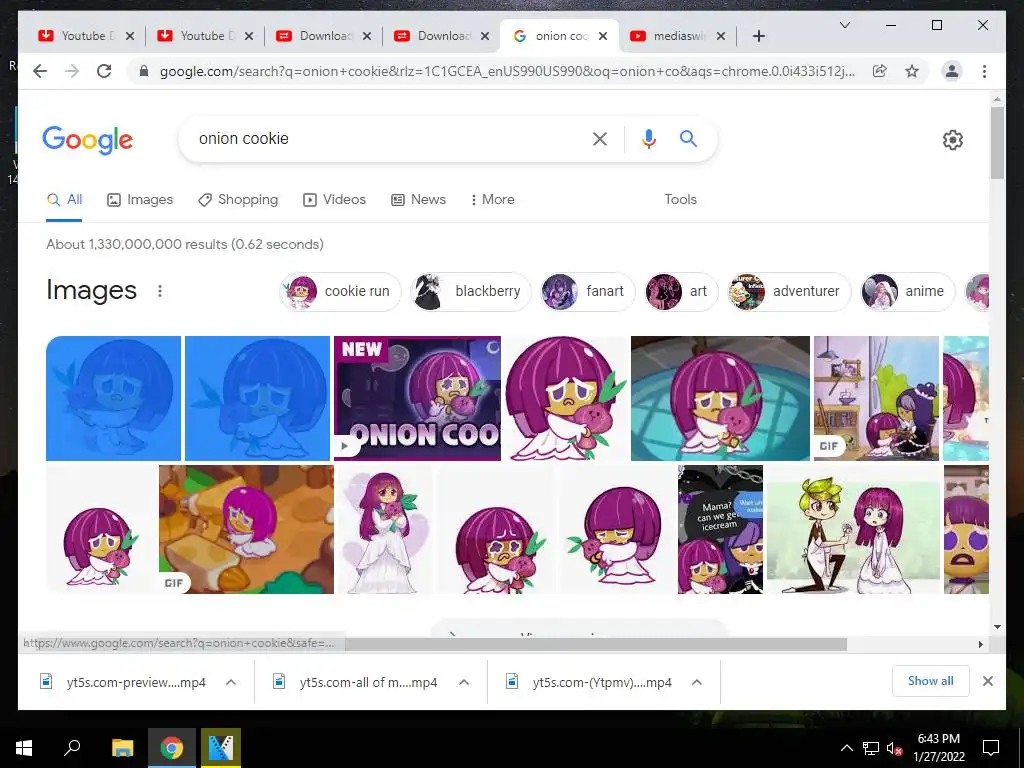
Task: Open the NEW ONION COO video thumbnail
Action: point(417,398)
